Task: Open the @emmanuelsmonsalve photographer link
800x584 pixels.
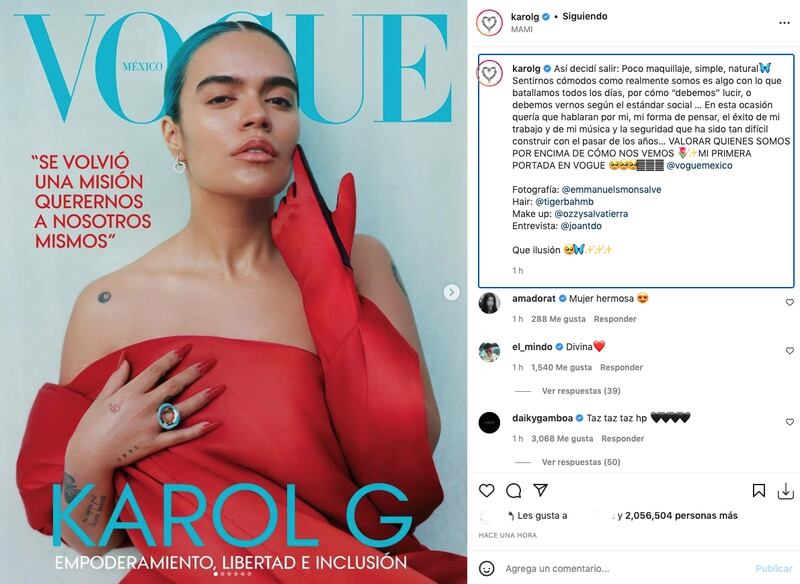Action: click(611, 189)
